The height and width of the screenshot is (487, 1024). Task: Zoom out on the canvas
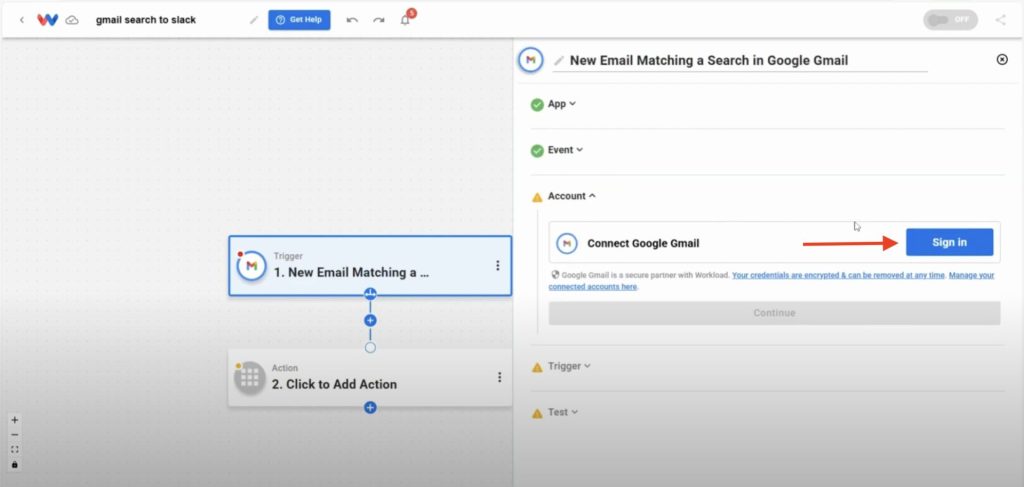pyautogui.click(x=15, y=435)
